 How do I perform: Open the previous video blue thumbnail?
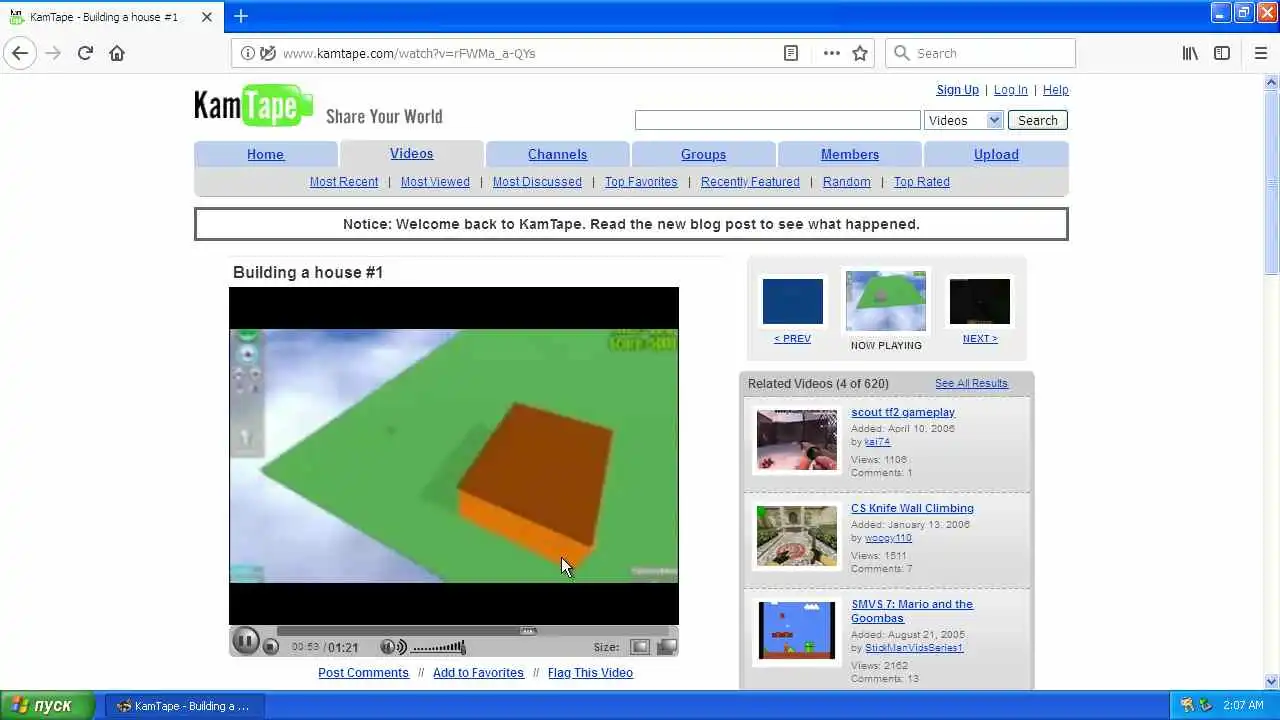click(792, 301)
